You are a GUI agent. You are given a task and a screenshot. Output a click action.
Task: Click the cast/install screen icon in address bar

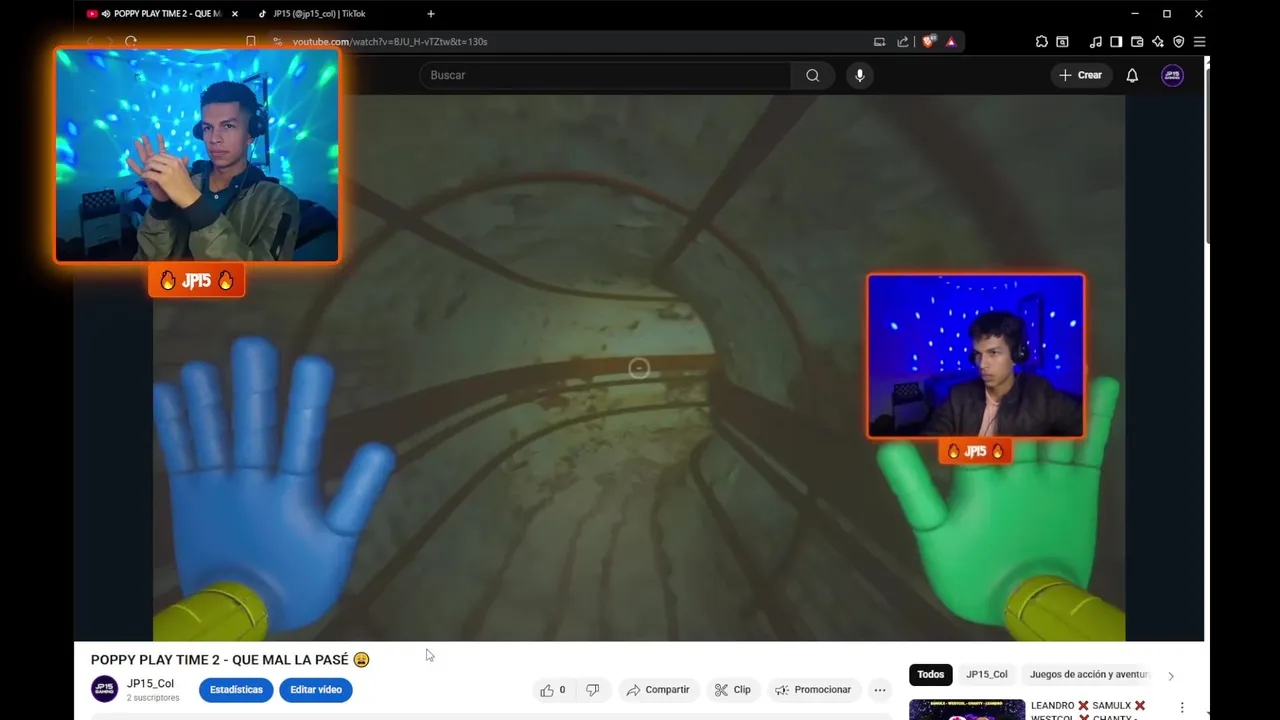coord(879,42)
